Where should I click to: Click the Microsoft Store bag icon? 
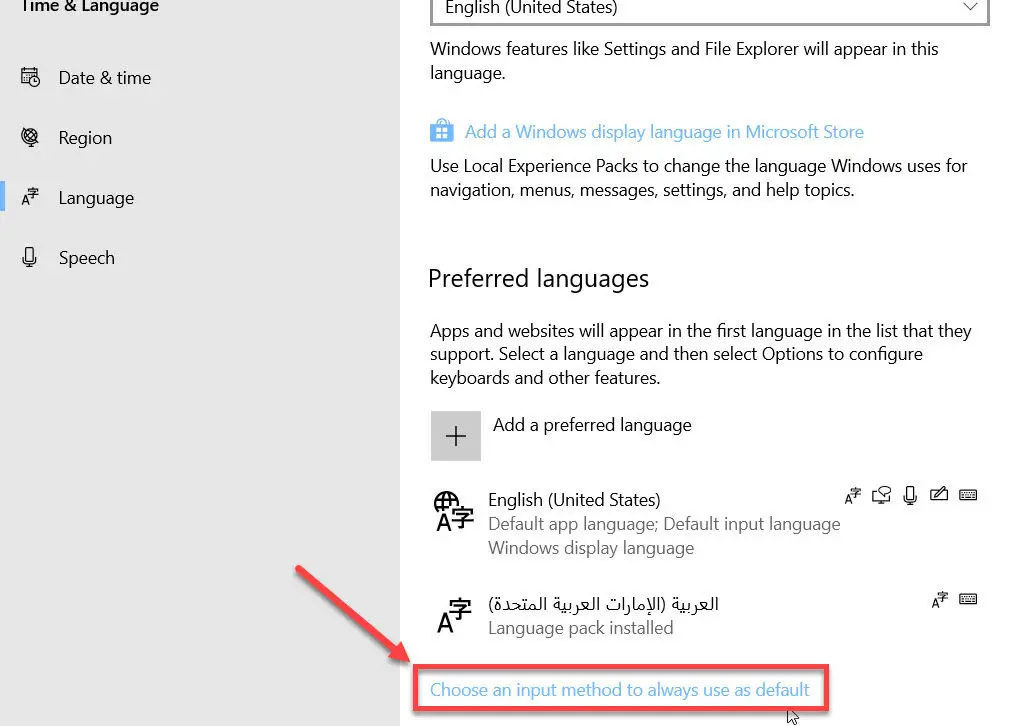point(441,130)
